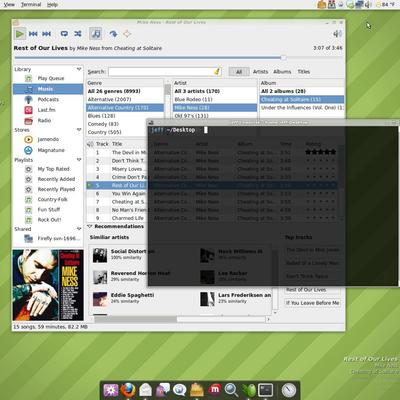Toggle repeat mode
400x400 pixels.
click(x=64, y=34)
